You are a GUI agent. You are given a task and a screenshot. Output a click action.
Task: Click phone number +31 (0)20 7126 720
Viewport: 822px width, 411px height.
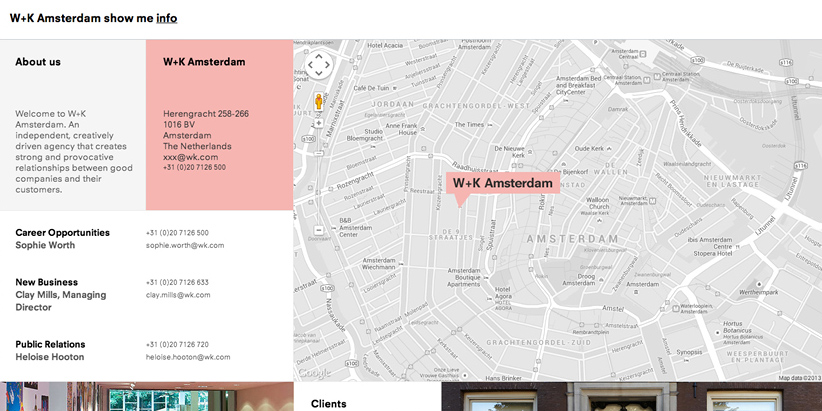177,345
